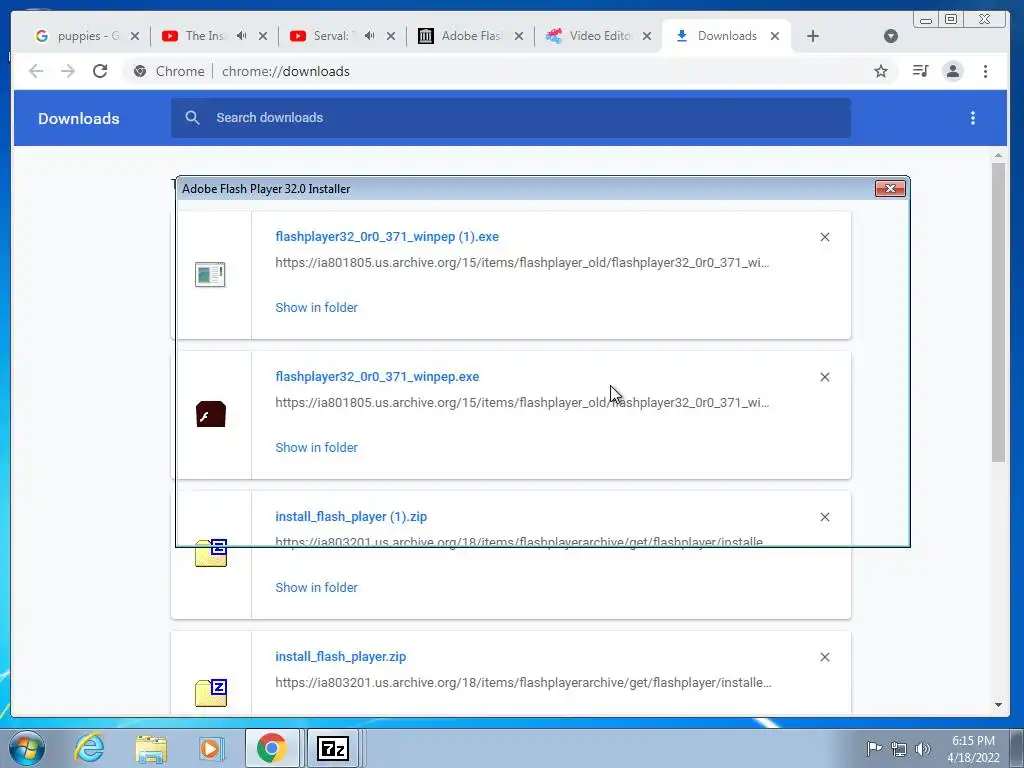1024x768 pixels.
Task: Open Chrome's three-dot main menu
Action: pos(985,71)
